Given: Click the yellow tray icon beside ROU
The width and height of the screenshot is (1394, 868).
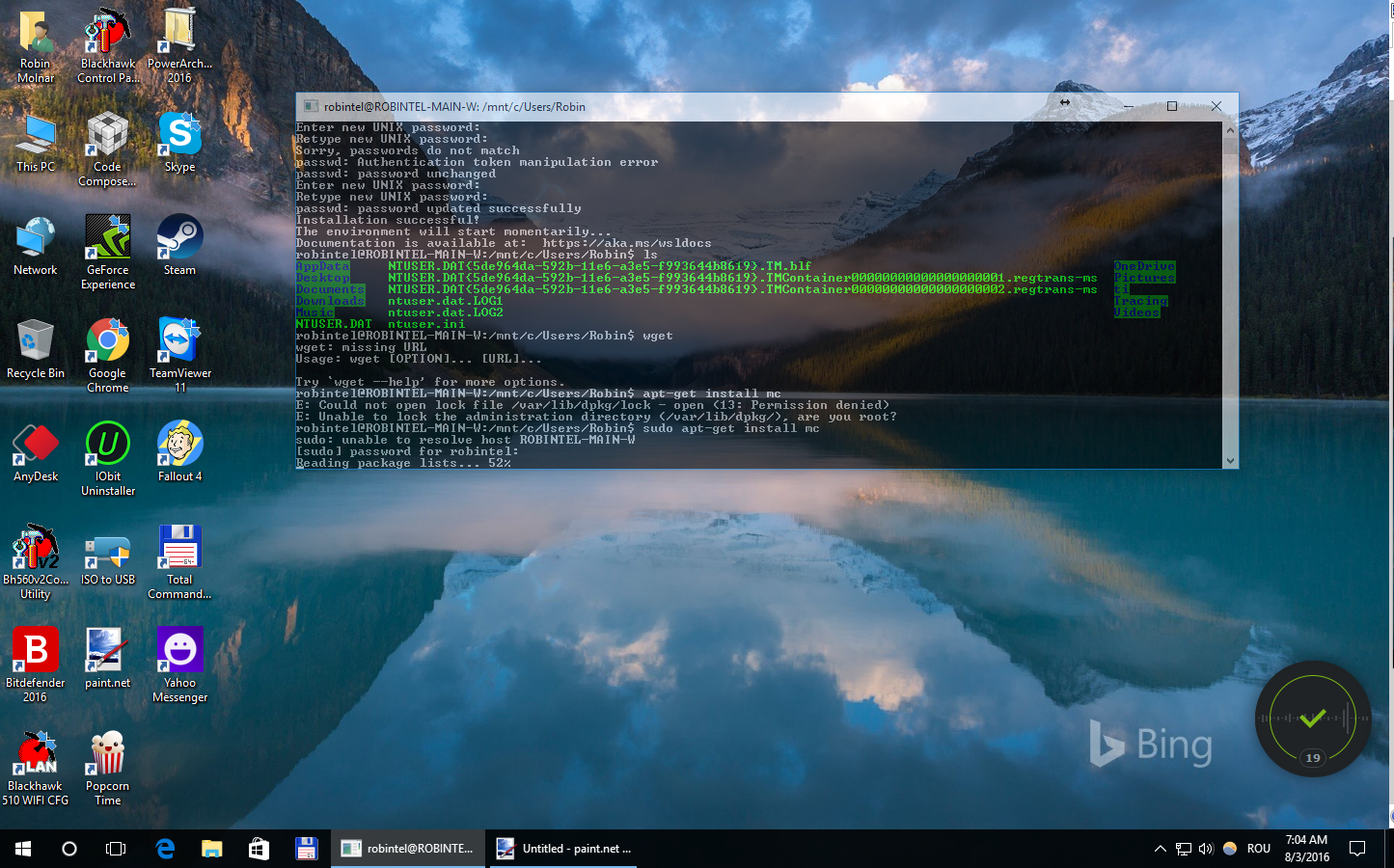Looking at the screenshot, I should pyautogui.click(x=1230, y=849).
